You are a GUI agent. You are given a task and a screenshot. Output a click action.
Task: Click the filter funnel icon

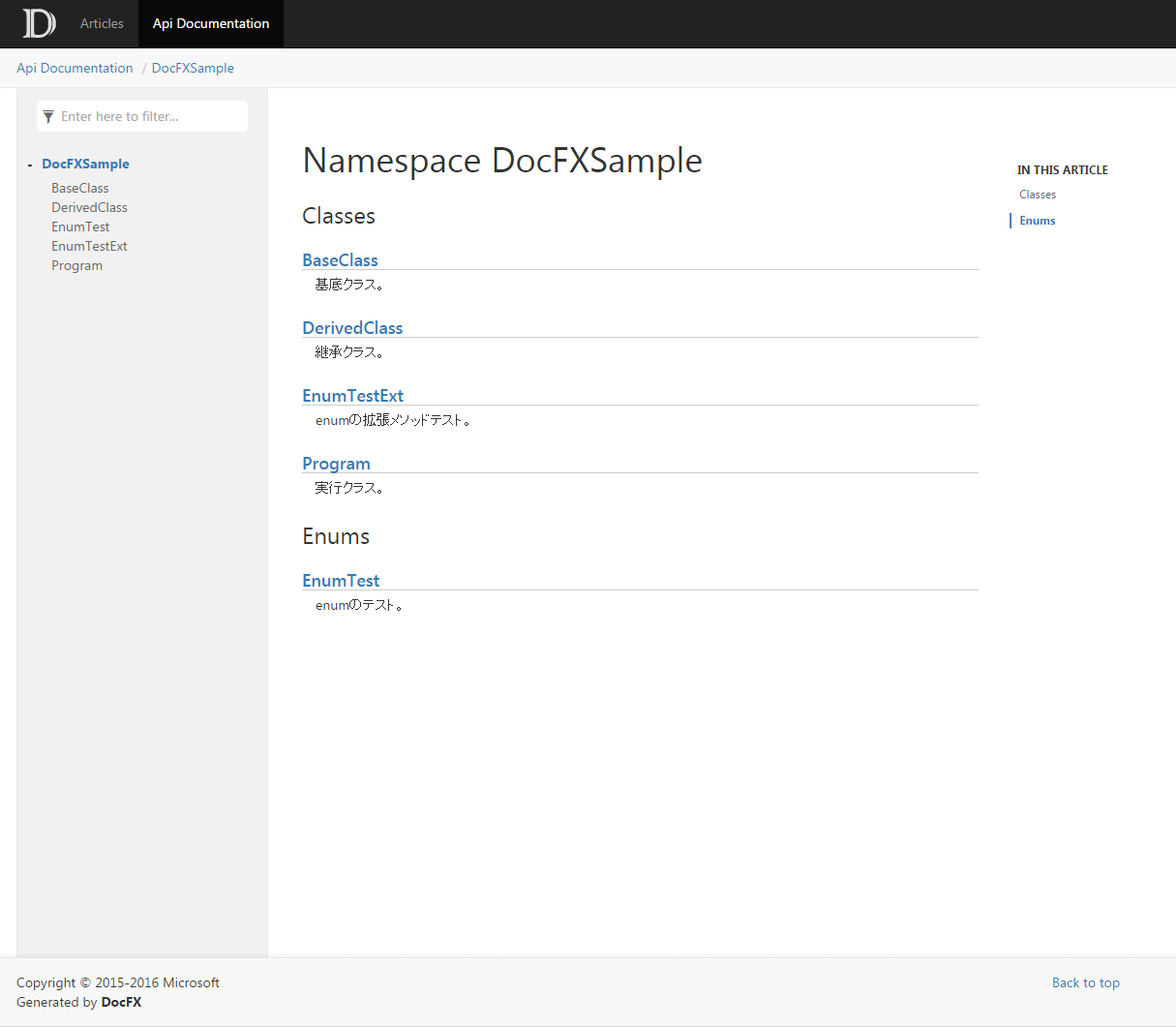(48, 117)
